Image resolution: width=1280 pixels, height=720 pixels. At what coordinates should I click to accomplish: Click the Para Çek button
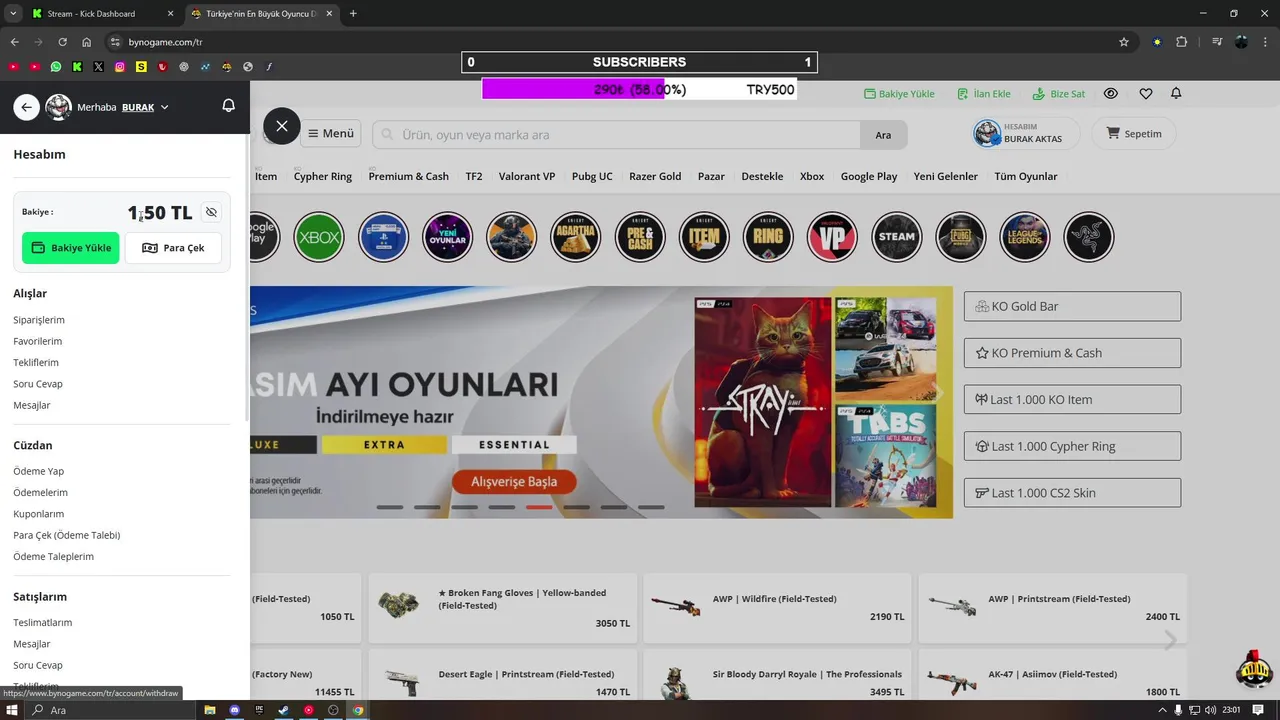click(x=173, y=248)
